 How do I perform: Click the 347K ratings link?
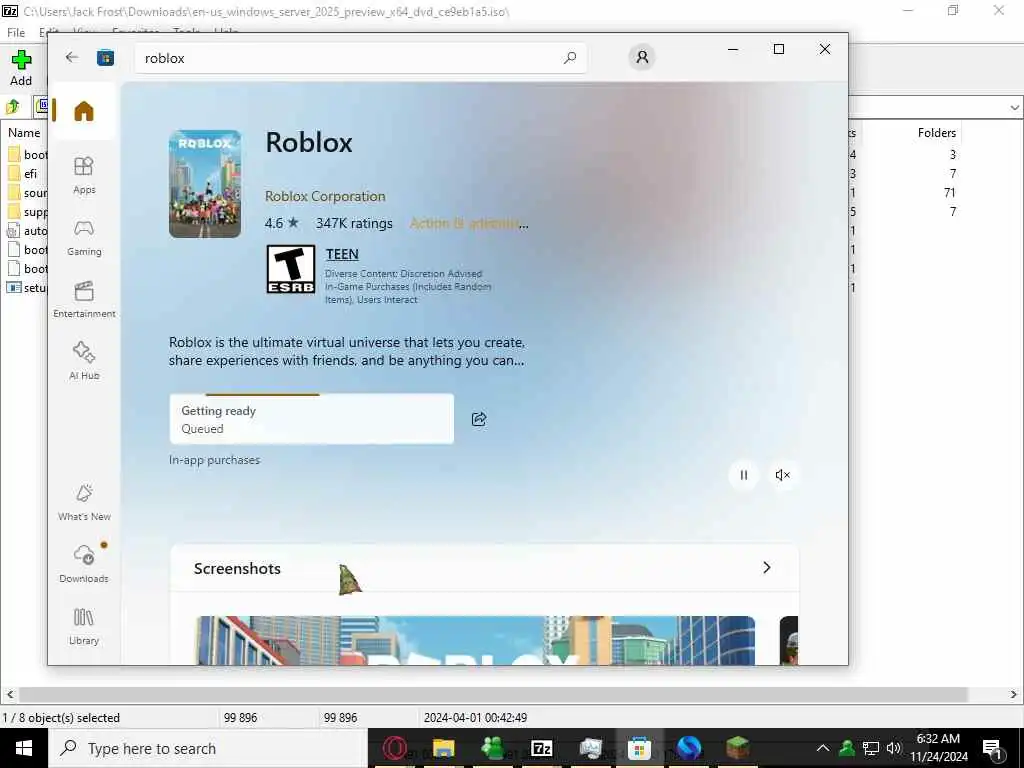click(x=354, y=223)
